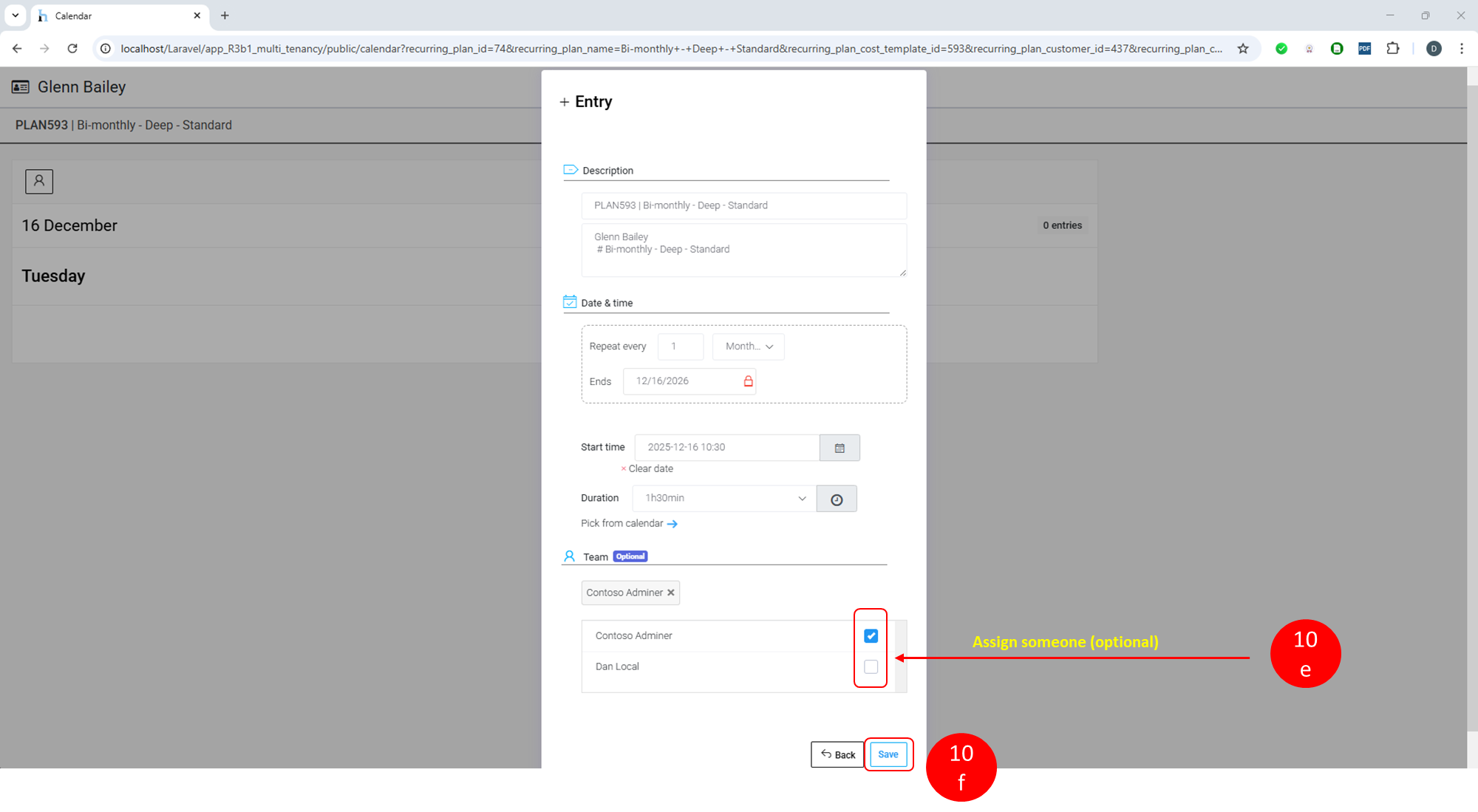The height and width of the screenshot is (812, 1478).
Task: Expand the Duration 1h30min dropdown
Action: pyautogui.click(x=724, y=499)
